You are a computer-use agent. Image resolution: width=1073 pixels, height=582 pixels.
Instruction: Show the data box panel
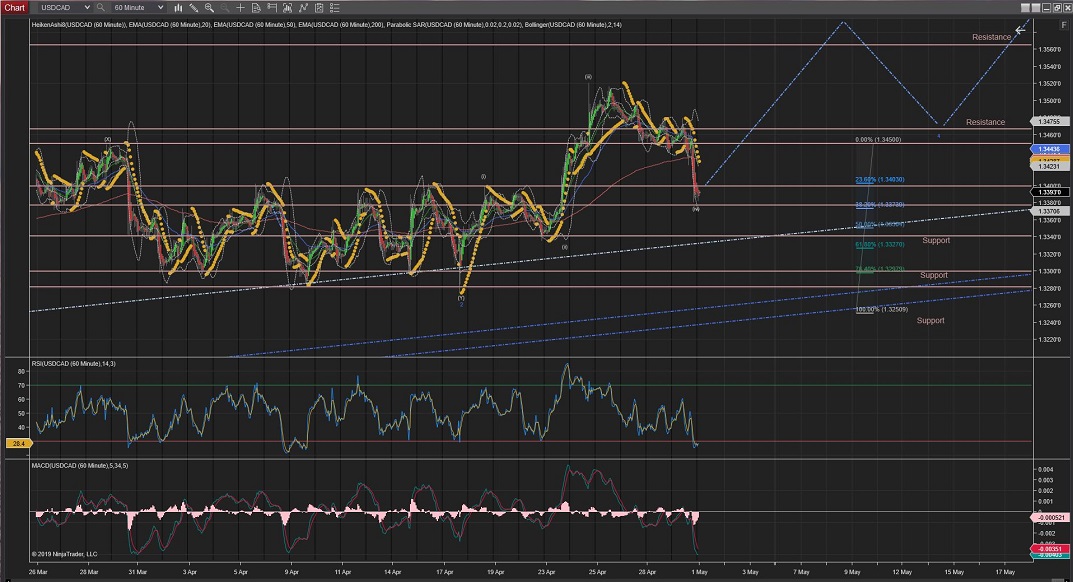(256, 8)
